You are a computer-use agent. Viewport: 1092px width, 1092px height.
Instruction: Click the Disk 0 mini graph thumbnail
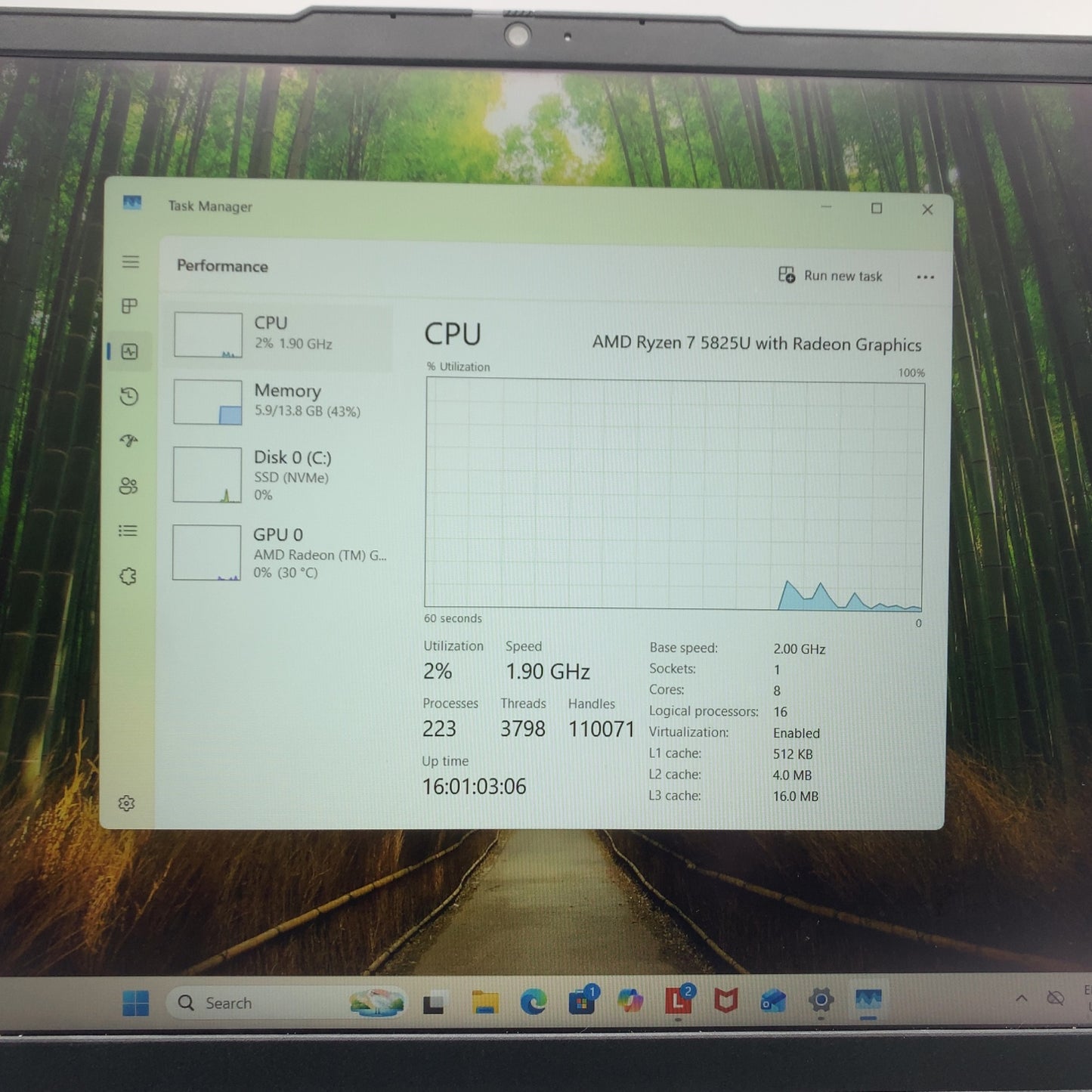coord(206,475)
